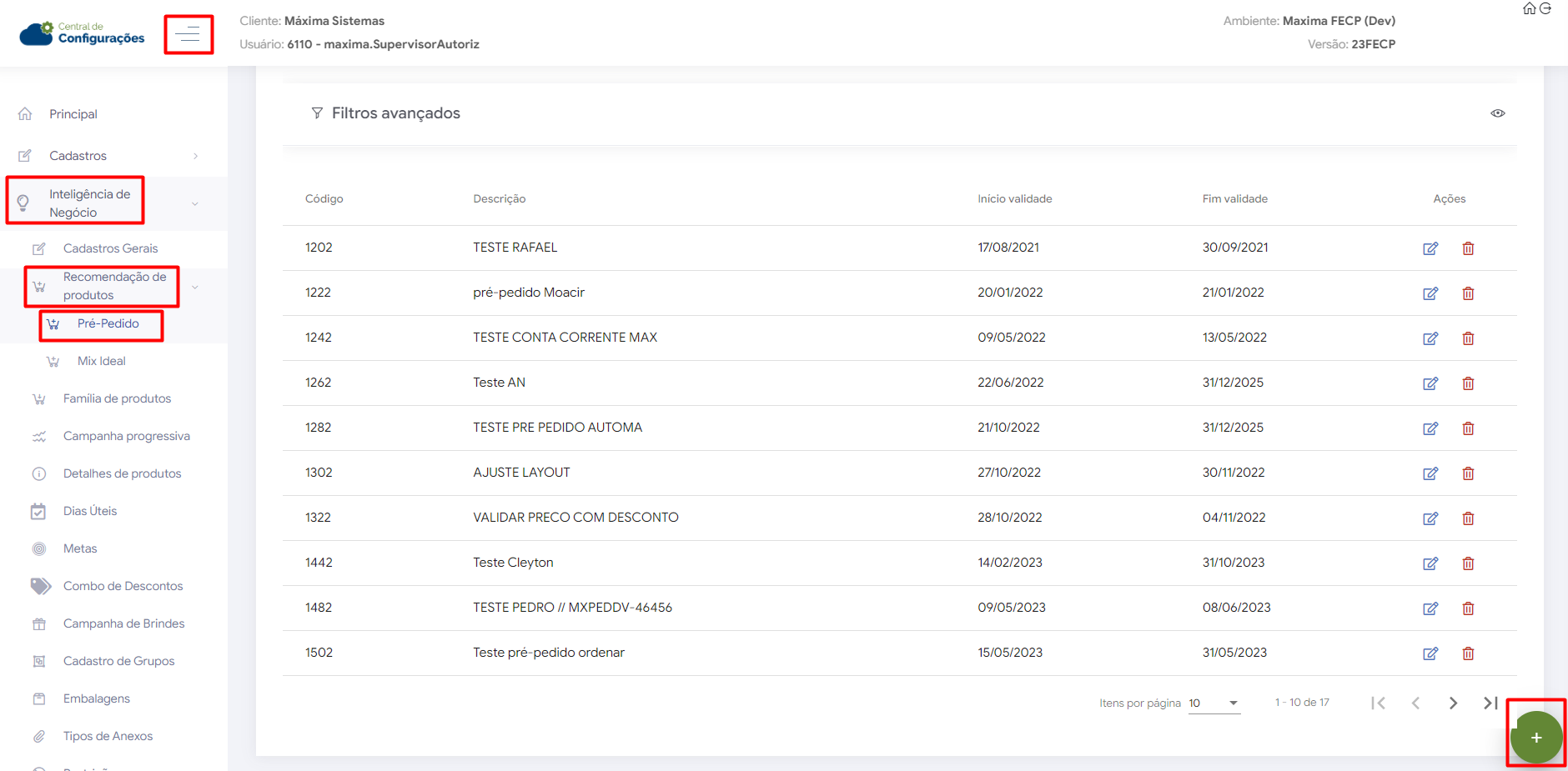
Task: Expand the Cadastros menu chevron
Action: pos(195,156)
